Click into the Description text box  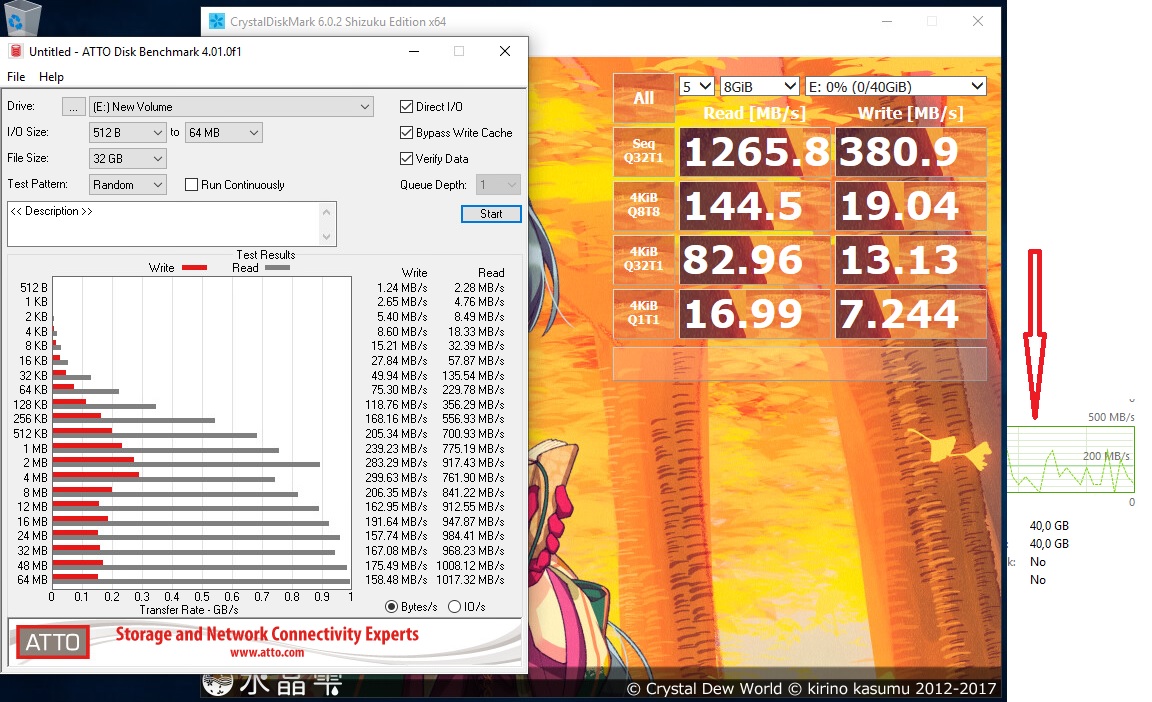coord(164,224)
